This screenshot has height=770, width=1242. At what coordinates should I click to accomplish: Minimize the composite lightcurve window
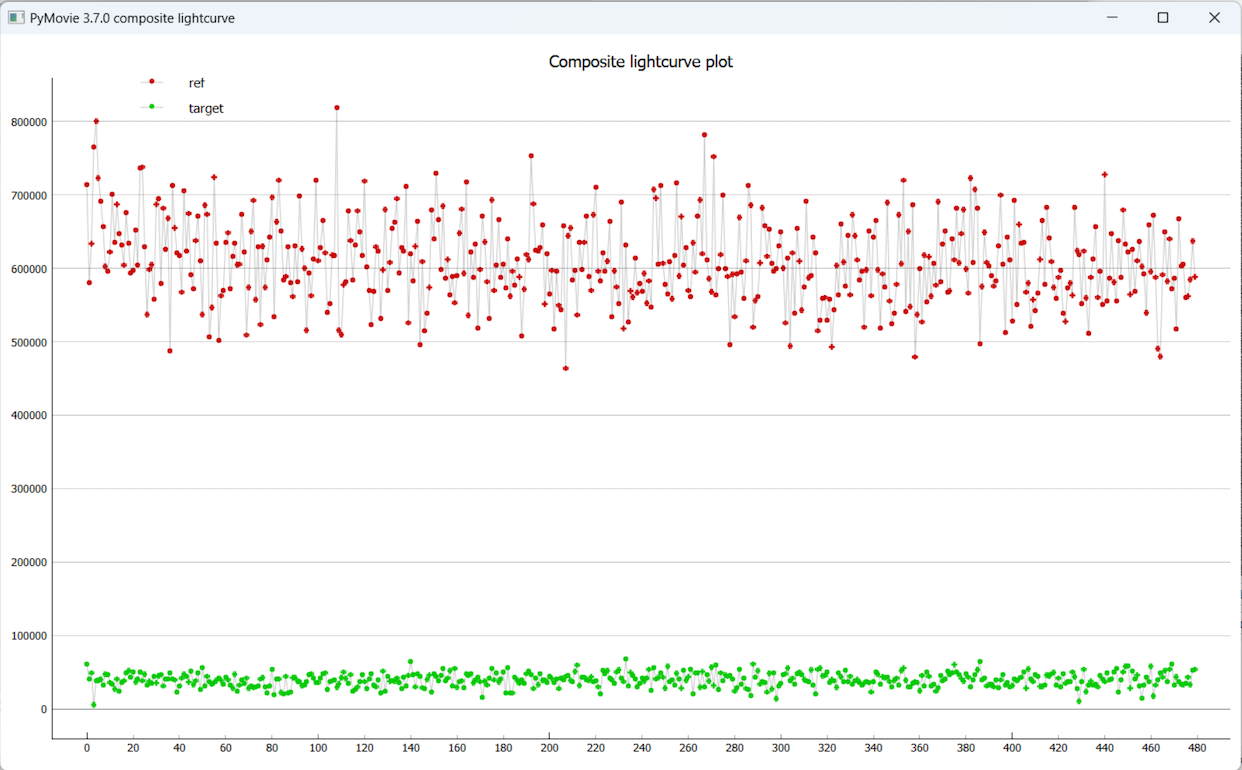[x=1112, y=18]
